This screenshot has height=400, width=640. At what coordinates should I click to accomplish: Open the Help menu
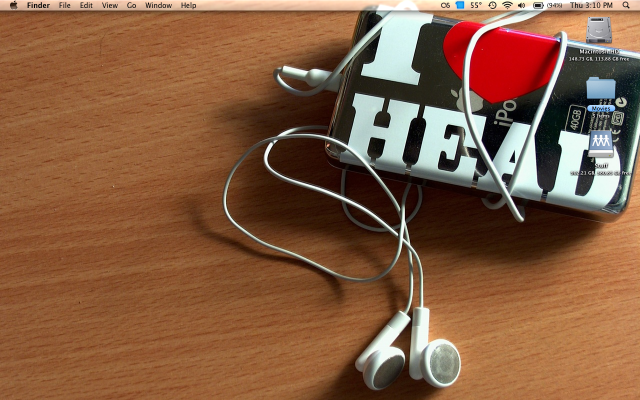coord(189,5)
